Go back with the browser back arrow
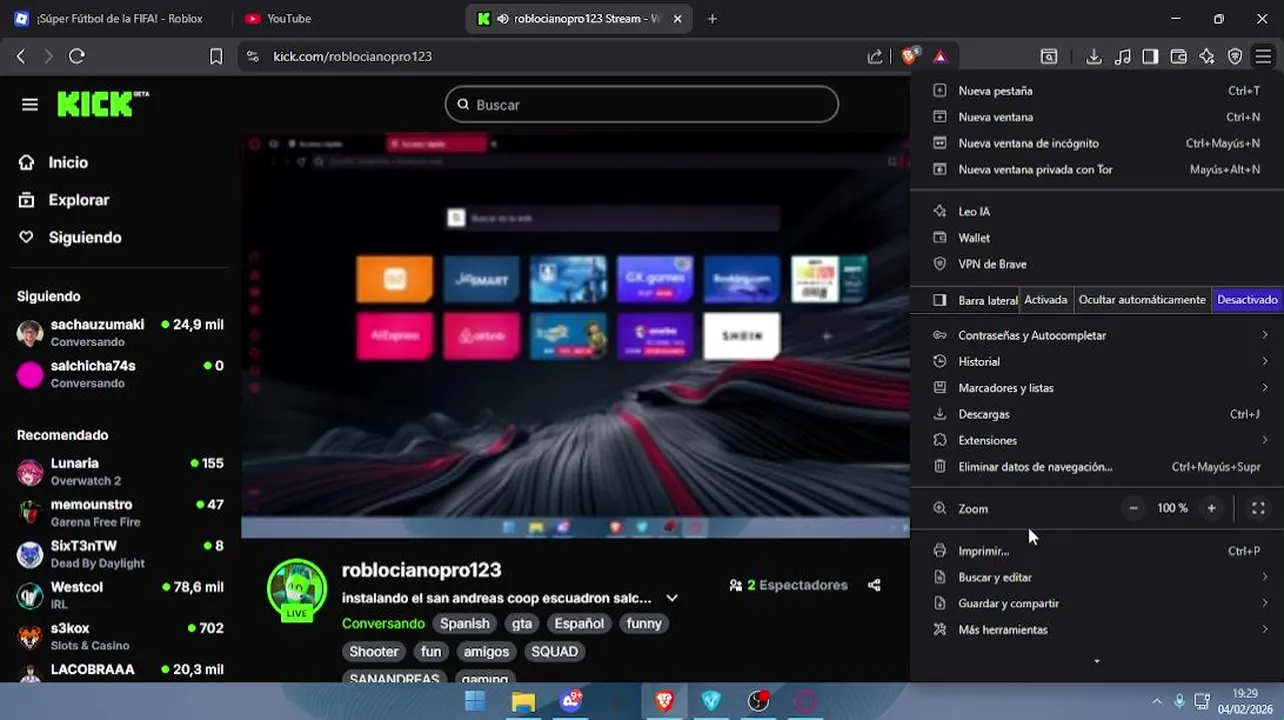This screenshot has height=720, width=1284. [21, 57]
